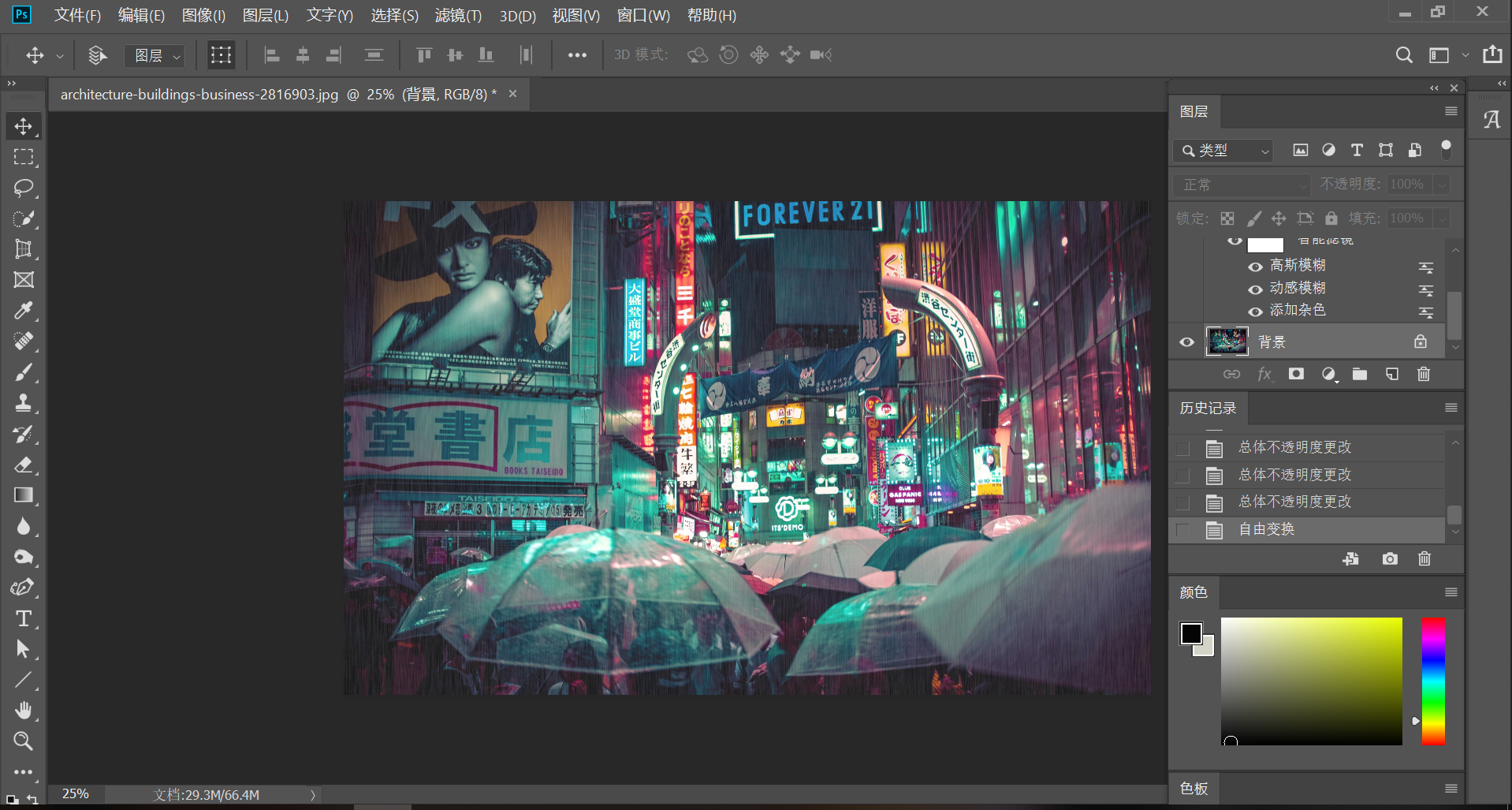Toggle visibility of 高斯模糊 filter

point(1255,267)
